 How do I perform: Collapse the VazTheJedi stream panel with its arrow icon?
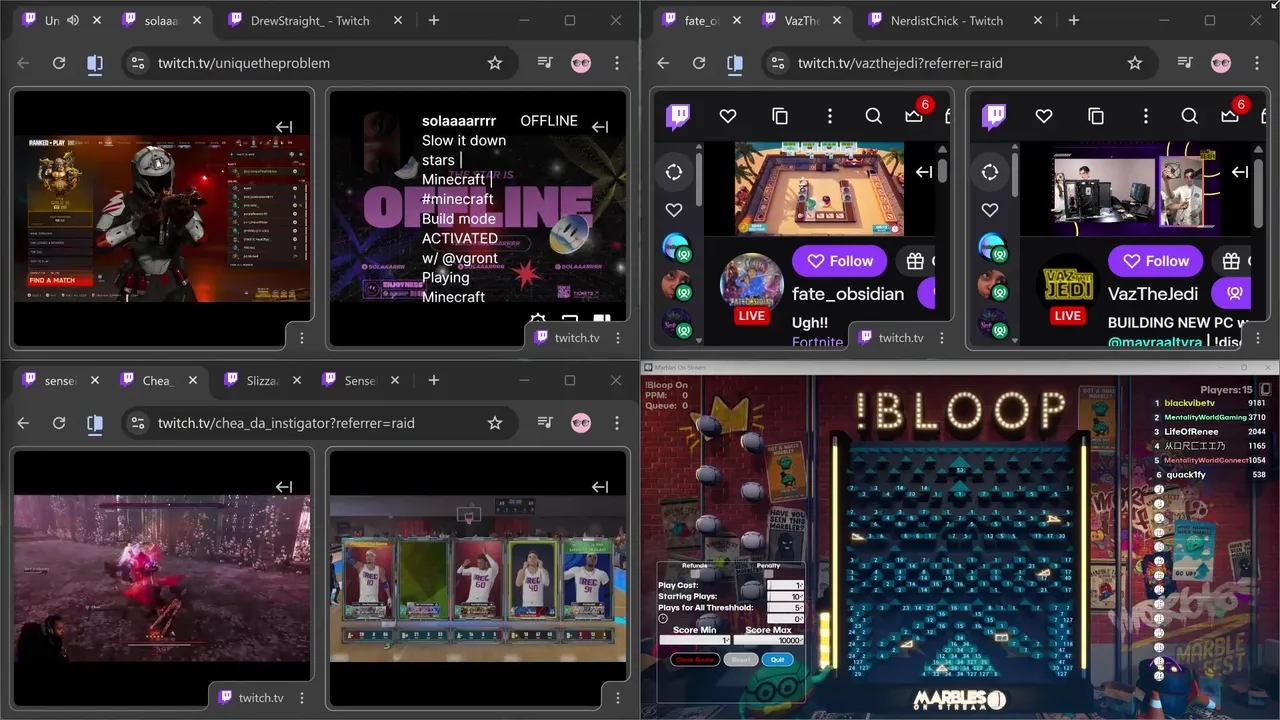[x=1240, y=172]
